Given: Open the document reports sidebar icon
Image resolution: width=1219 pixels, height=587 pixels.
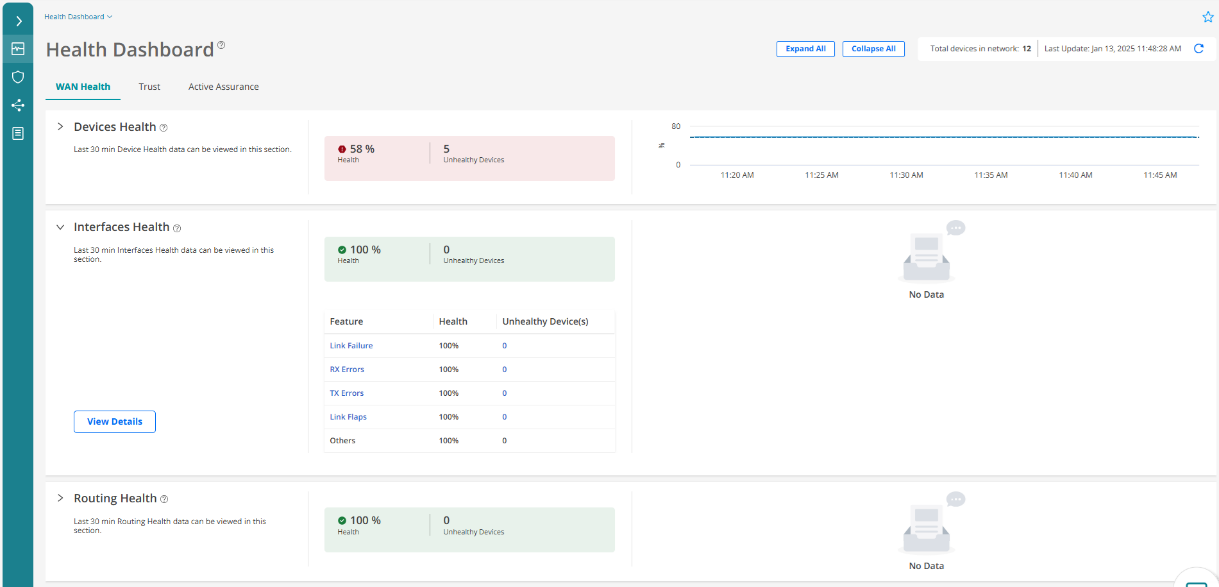Looking at the screenshot, I should [18, 133].
